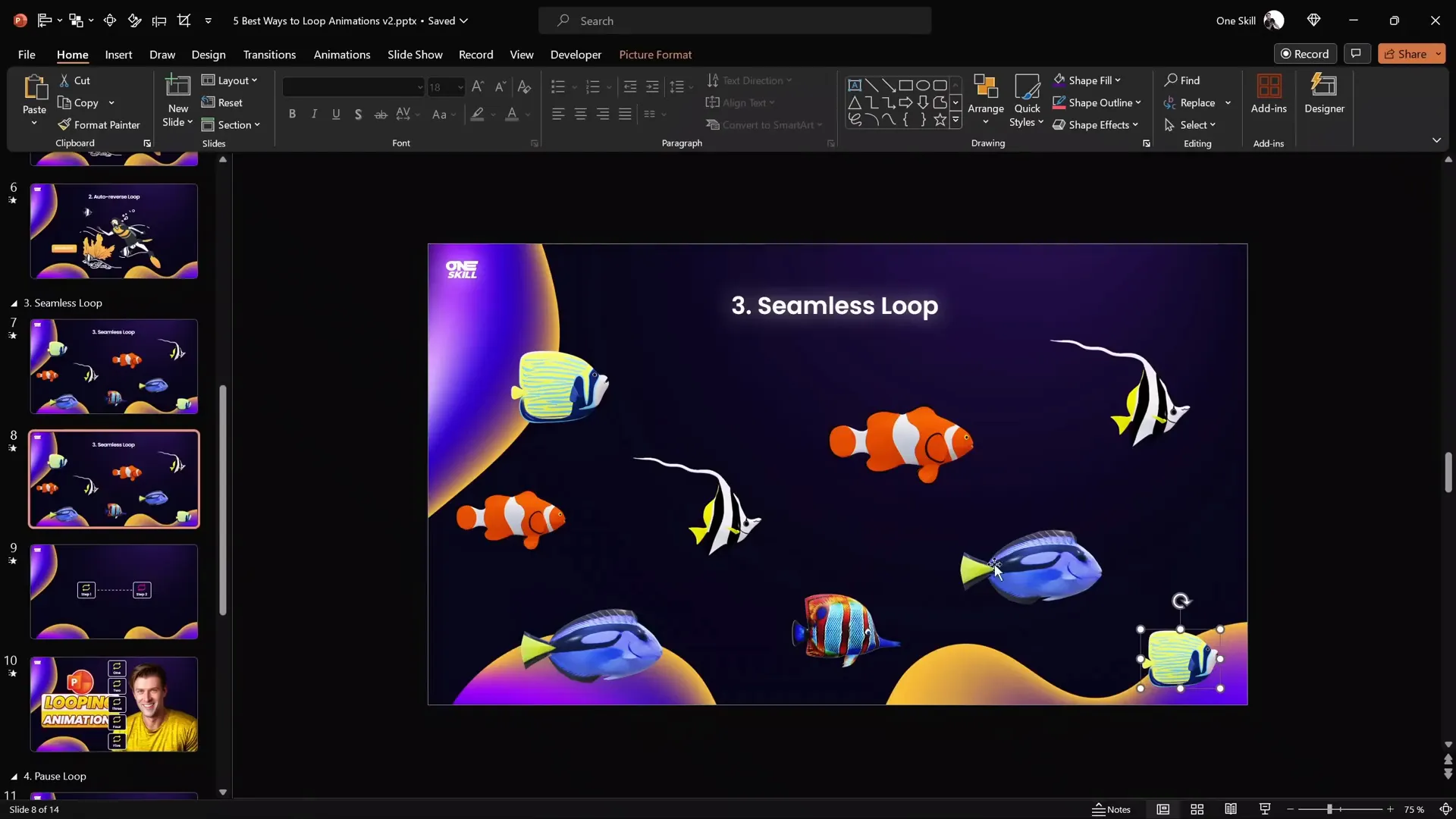
Task: Toggle Italic formatting
Action: tap(314, 115)
